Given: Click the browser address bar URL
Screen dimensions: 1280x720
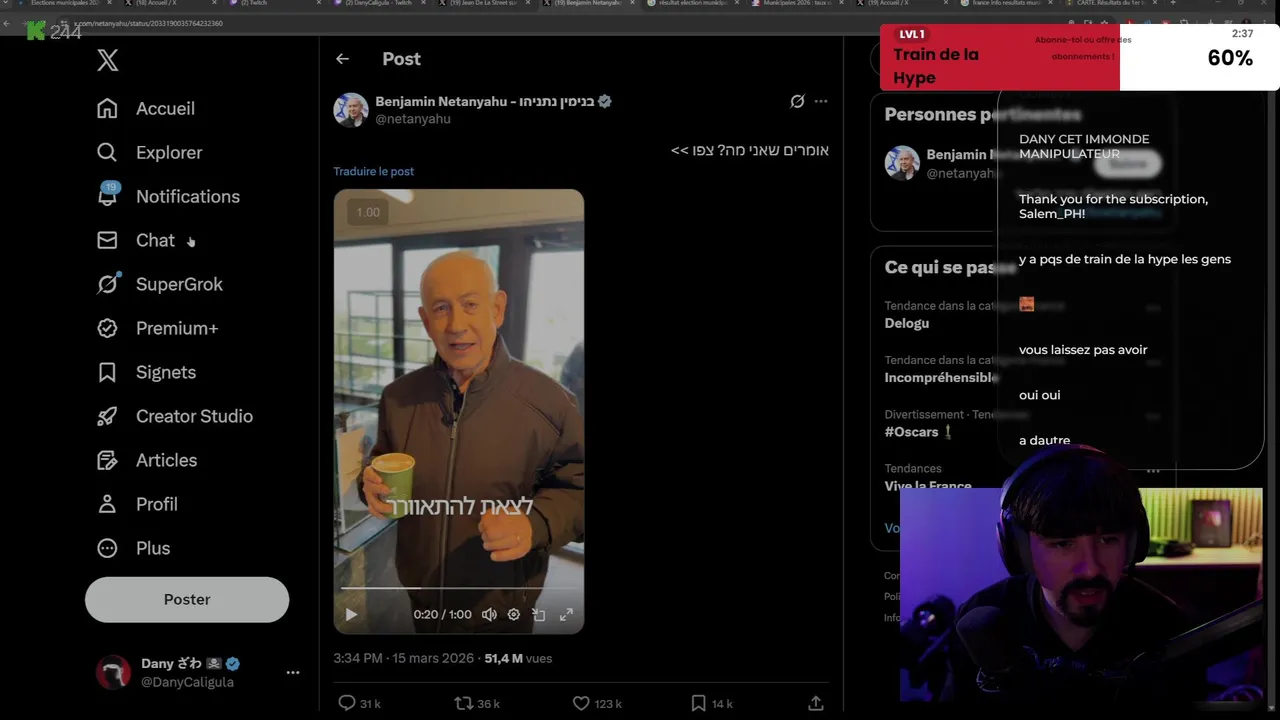Looking at the screenshot, I should click(x=148, y=23).
